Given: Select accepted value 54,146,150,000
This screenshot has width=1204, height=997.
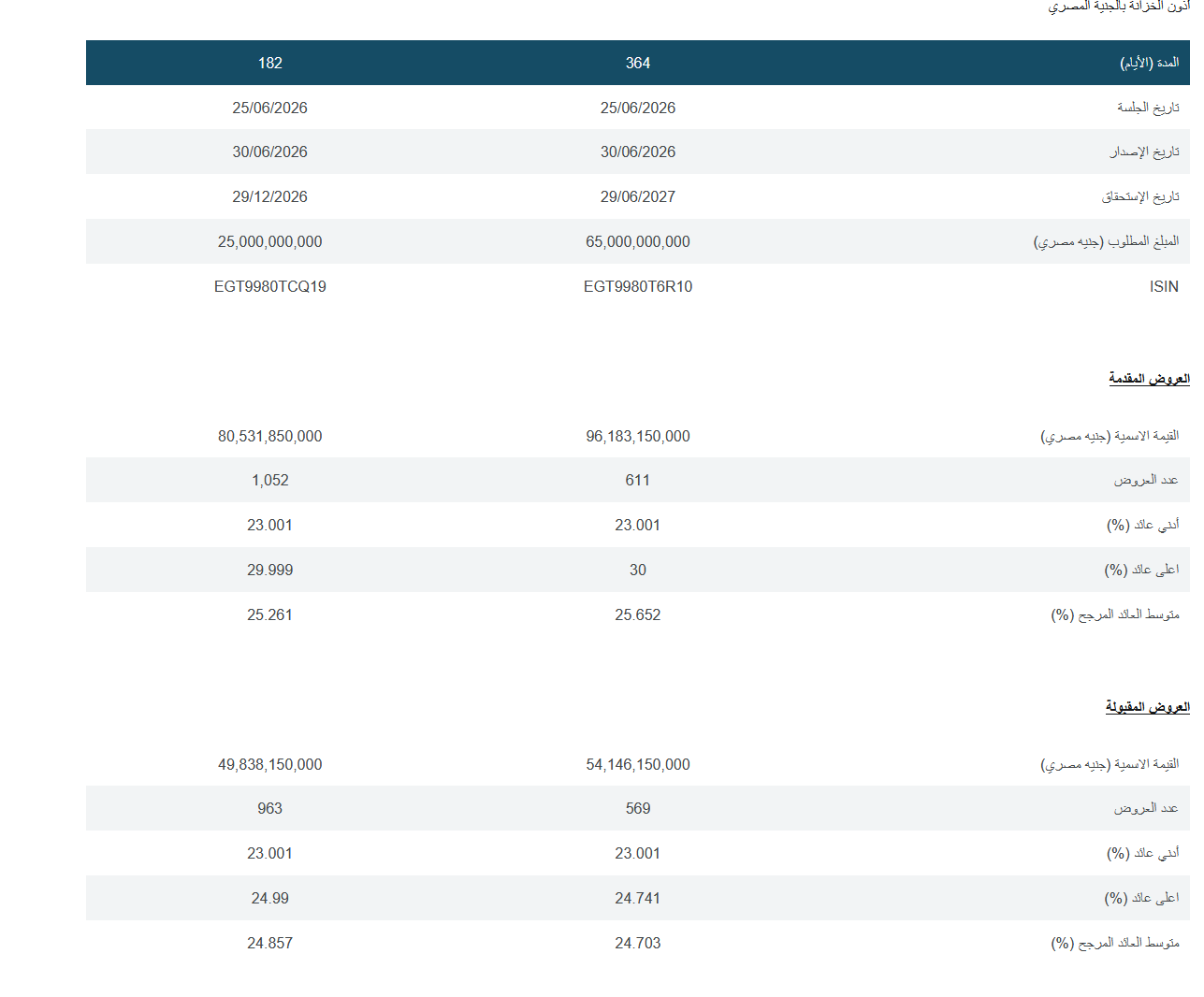Looking at the screenshot, I should (x=638, y=764).
